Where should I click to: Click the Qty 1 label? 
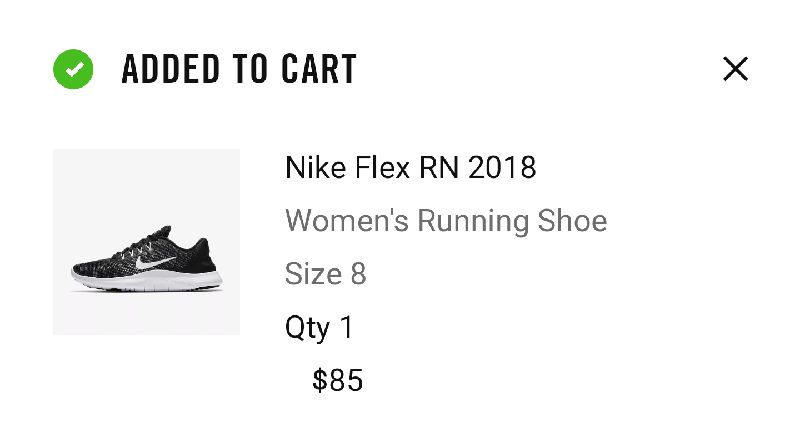pyautogui.click(x=319, y=327)
